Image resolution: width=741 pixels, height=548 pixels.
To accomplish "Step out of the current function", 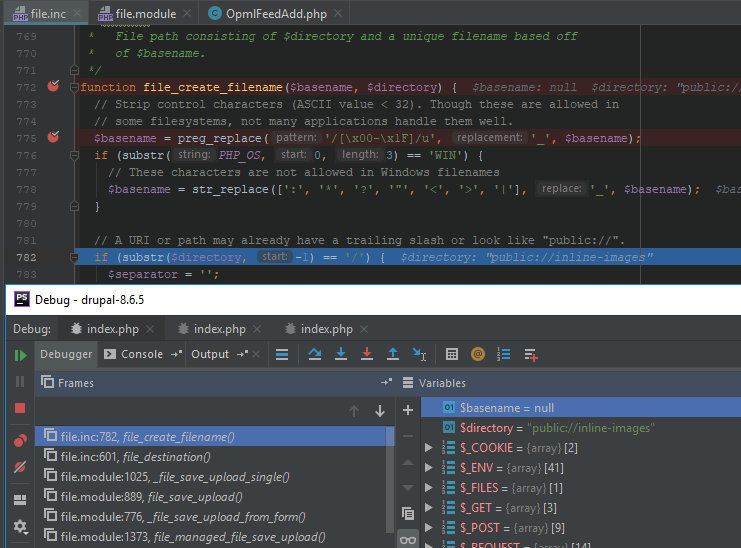I will click(x=393, y=354).
